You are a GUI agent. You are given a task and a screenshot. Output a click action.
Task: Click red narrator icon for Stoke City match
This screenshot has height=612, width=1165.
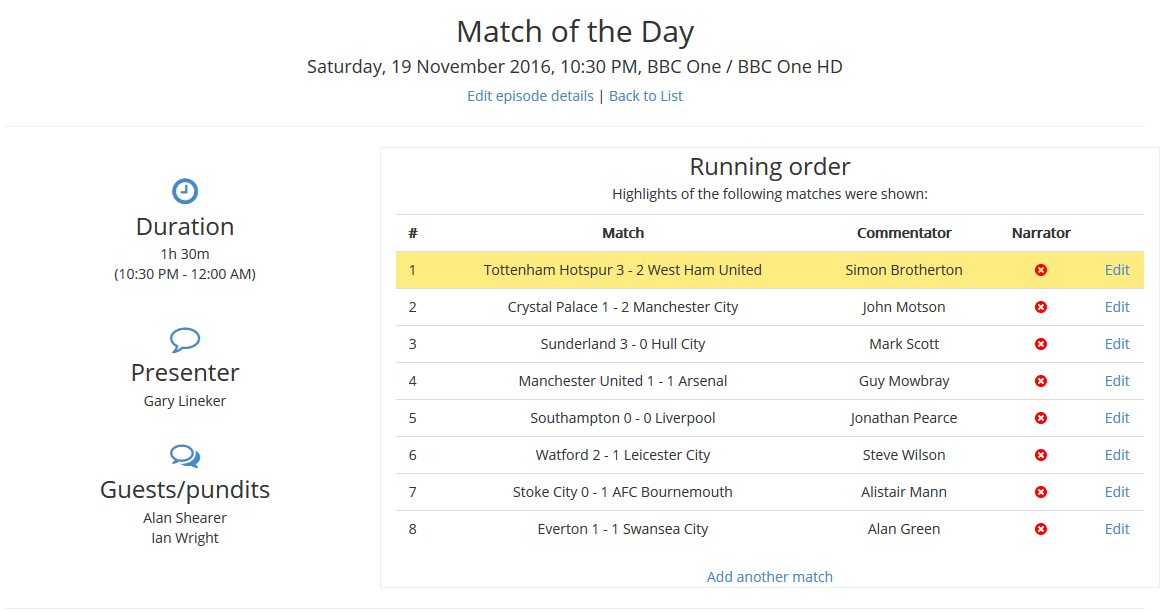tap(1041, 492)
